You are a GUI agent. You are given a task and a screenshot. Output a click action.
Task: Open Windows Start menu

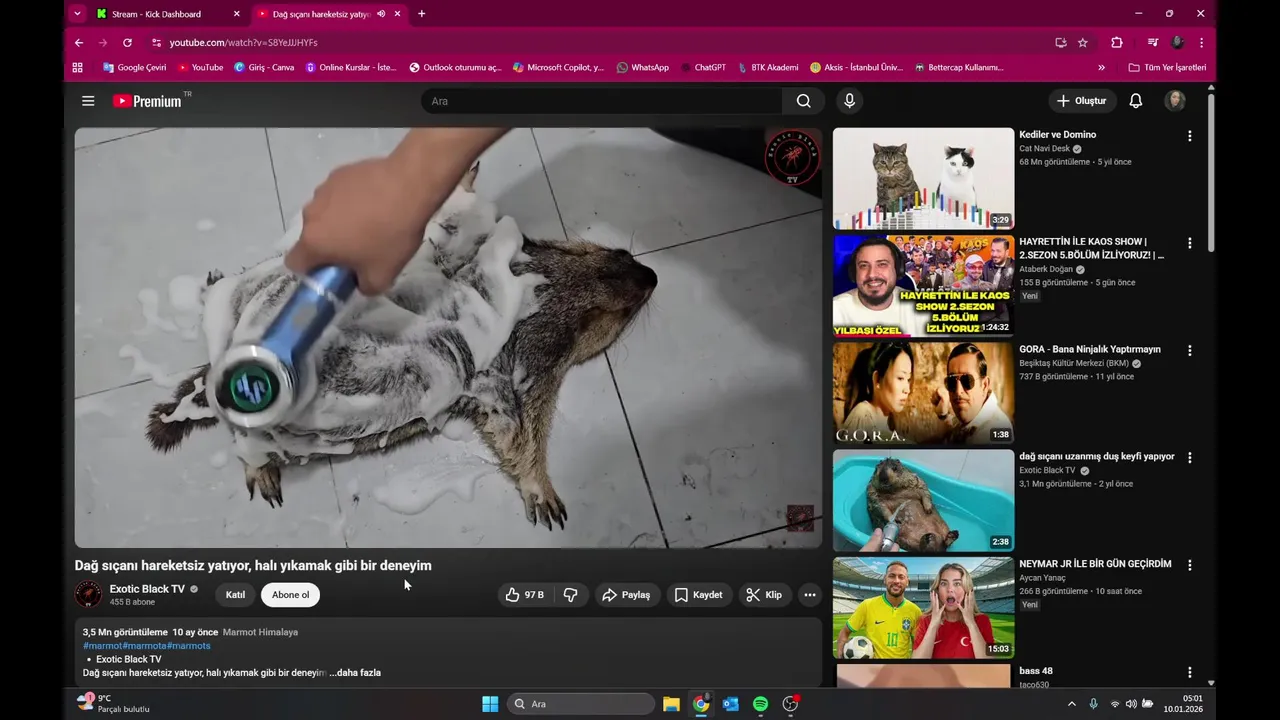490,704
